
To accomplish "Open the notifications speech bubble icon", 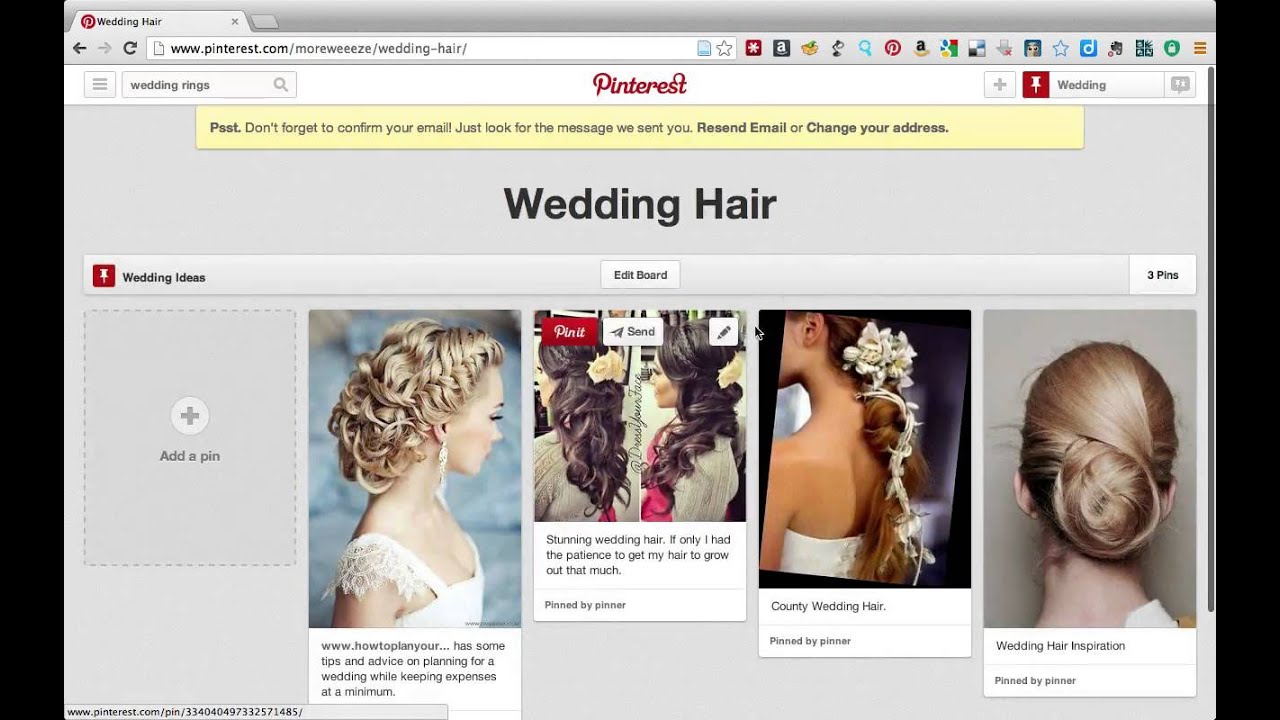I will [x=1180, y=85].
